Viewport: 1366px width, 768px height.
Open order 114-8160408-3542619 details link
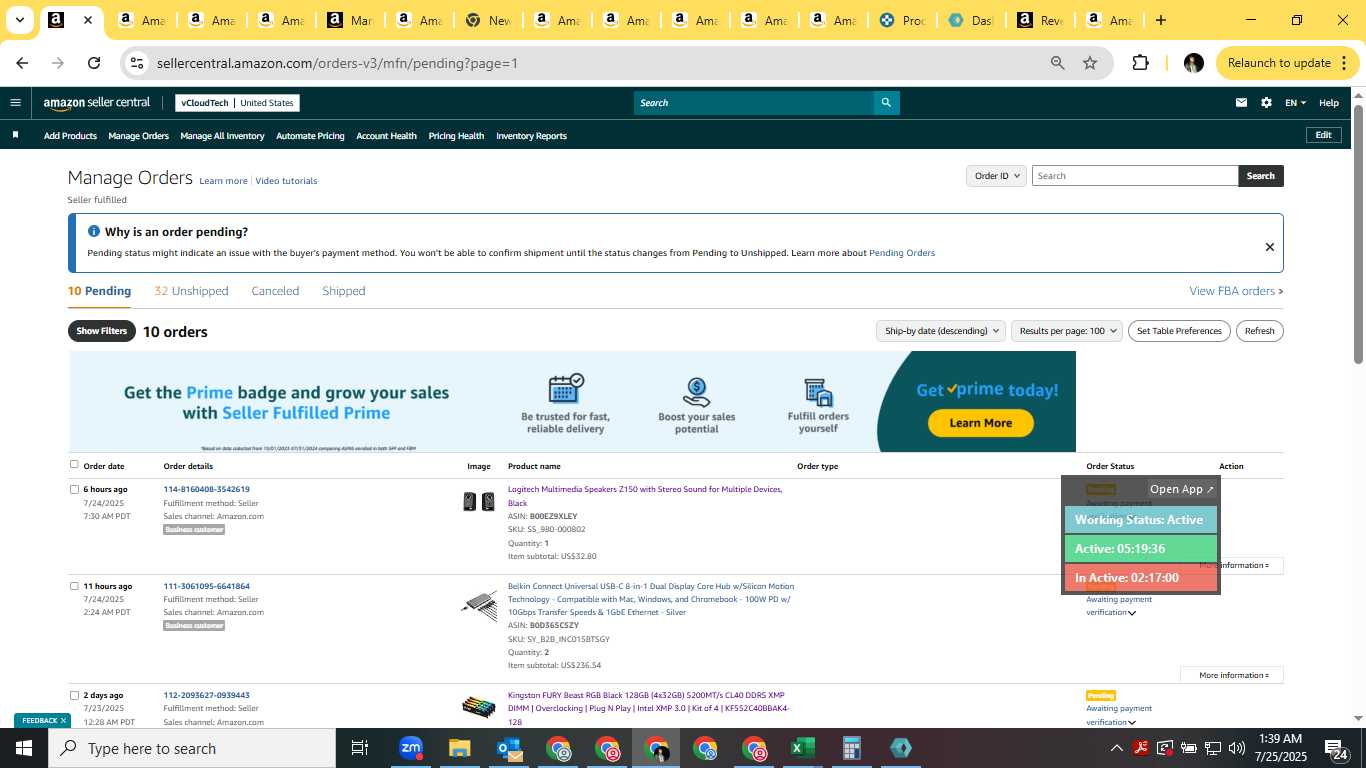coord(206,489)
